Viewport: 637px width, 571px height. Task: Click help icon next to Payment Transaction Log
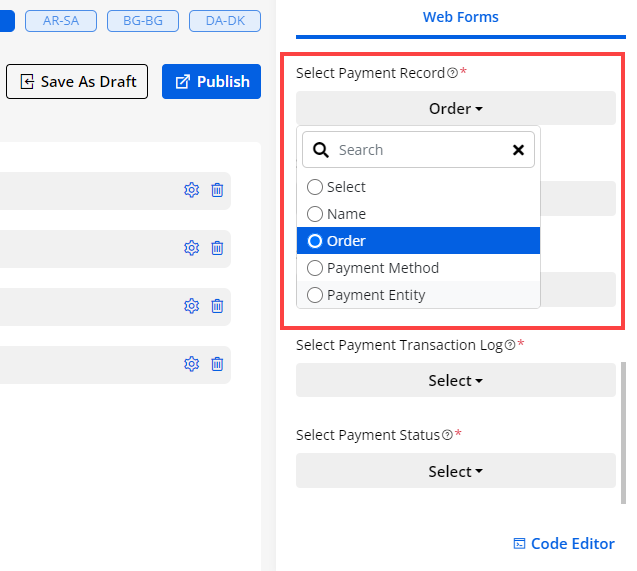pos(510,345)
